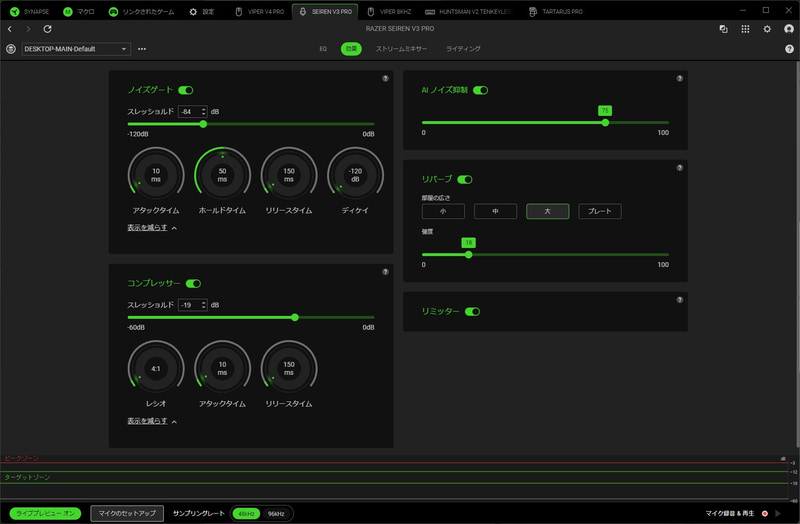
Task: Click the compressor threshold slider handle
Action: tap(295, 317)
